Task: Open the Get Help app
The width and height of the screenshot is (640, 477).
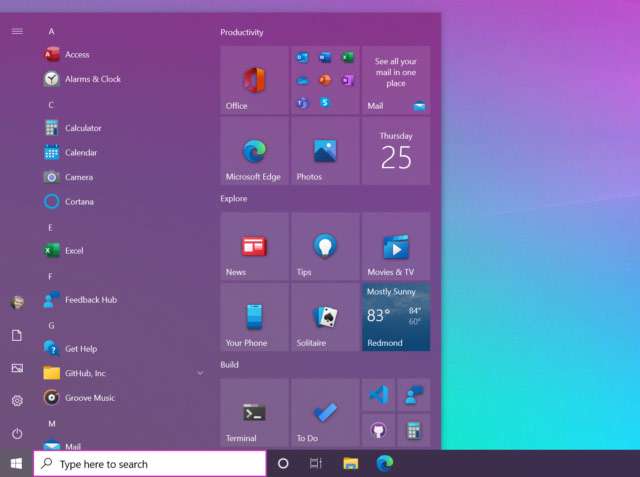Action: click(x=122, y=348)
